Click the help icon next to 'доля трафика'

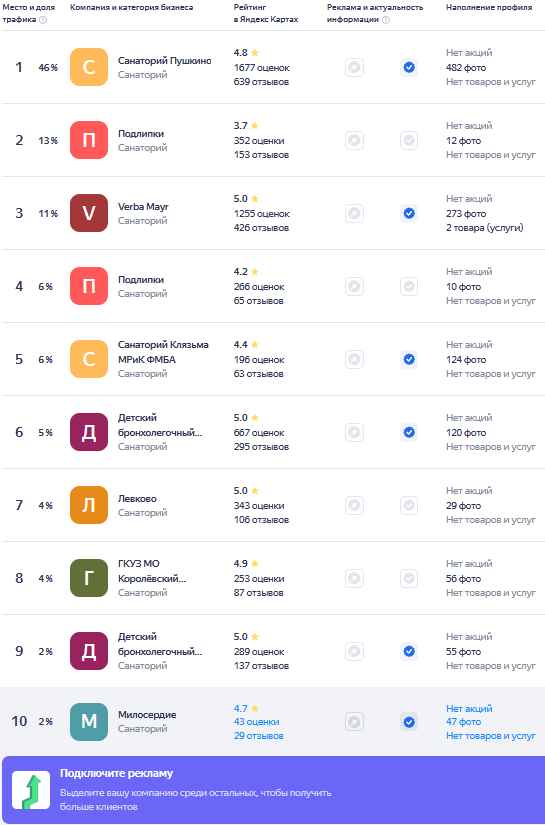tap(43, 19)
